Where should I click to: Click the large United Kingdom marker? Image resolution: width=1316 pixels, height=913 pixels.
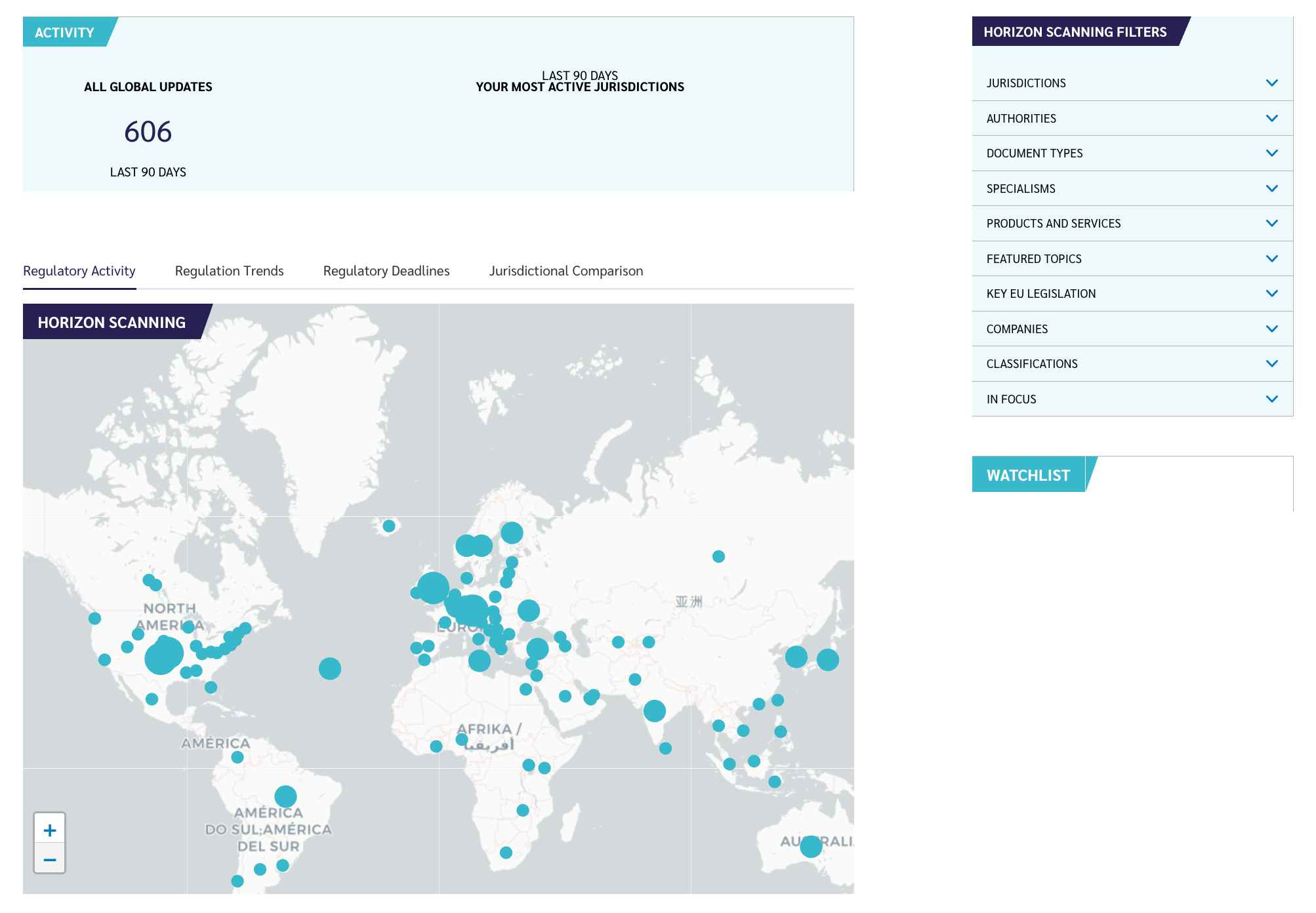click(x=433, y=588)
